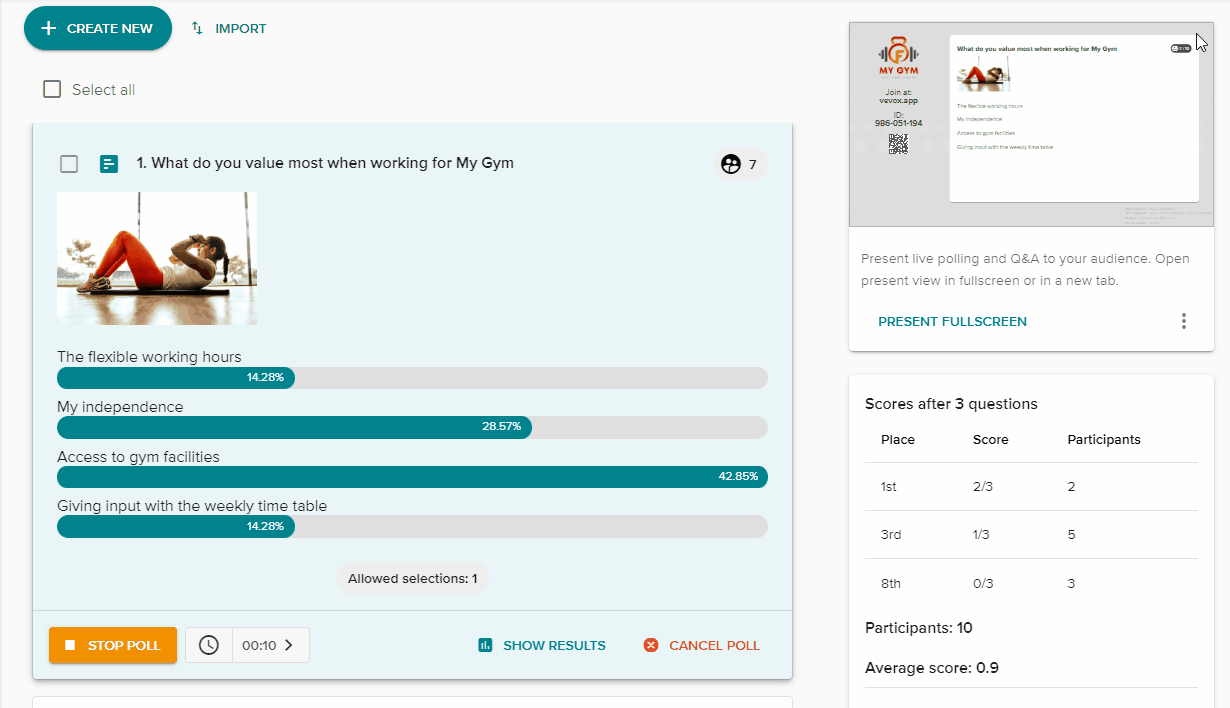Click the plus icon inside Create New

point(48,28)
